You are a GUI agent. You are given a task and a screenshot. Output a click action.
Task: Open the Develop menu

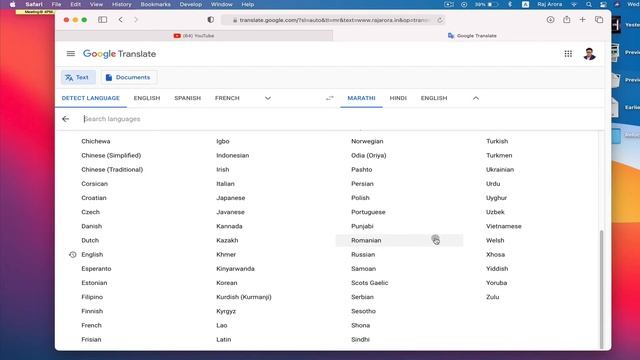click(191, 4)
